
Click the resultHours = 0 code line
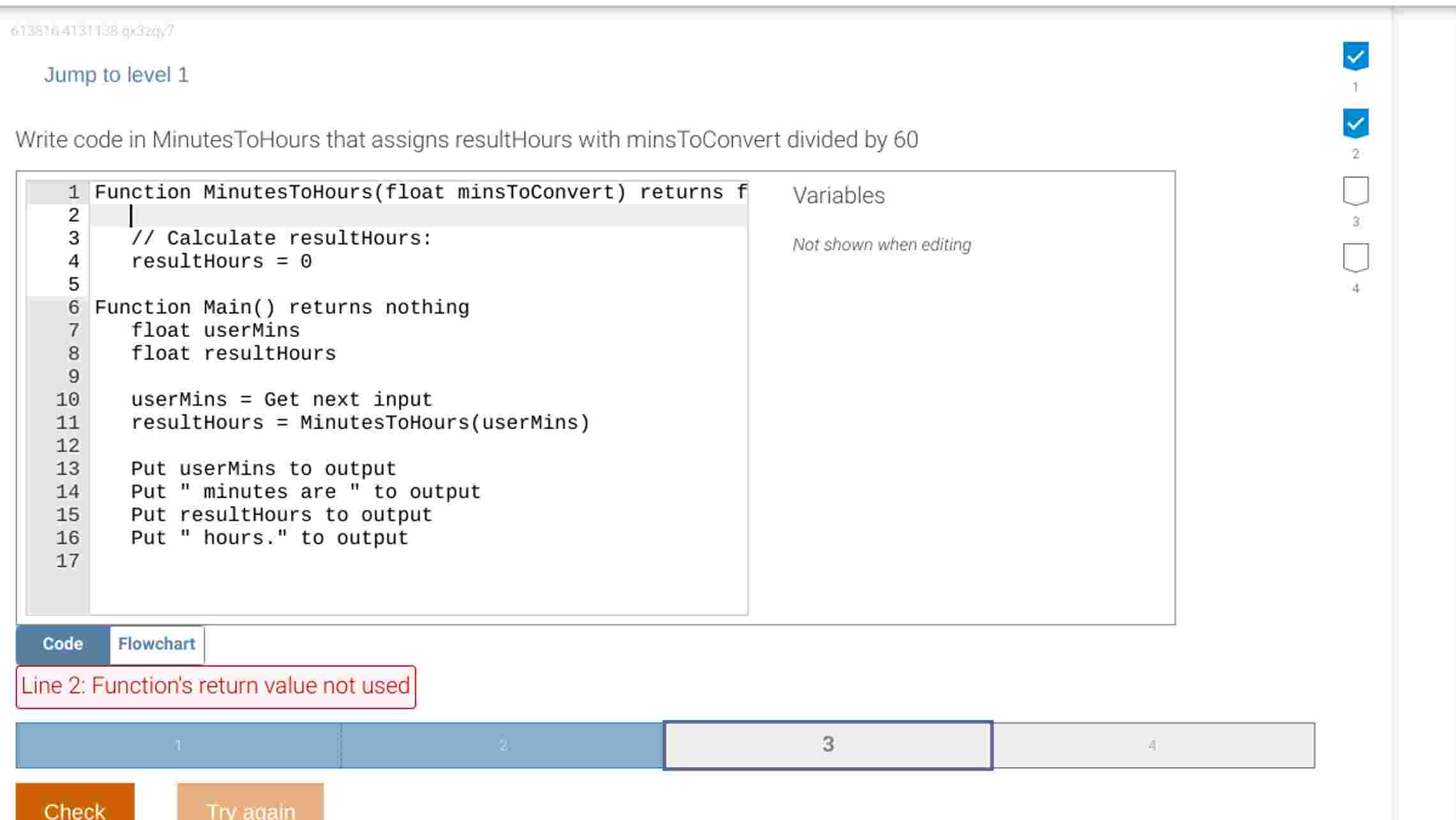221,262
